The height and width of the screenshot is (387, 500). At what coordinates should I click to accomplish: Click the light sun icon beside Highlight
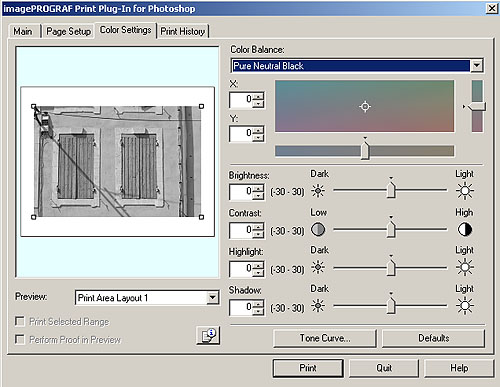click(465, 267)
